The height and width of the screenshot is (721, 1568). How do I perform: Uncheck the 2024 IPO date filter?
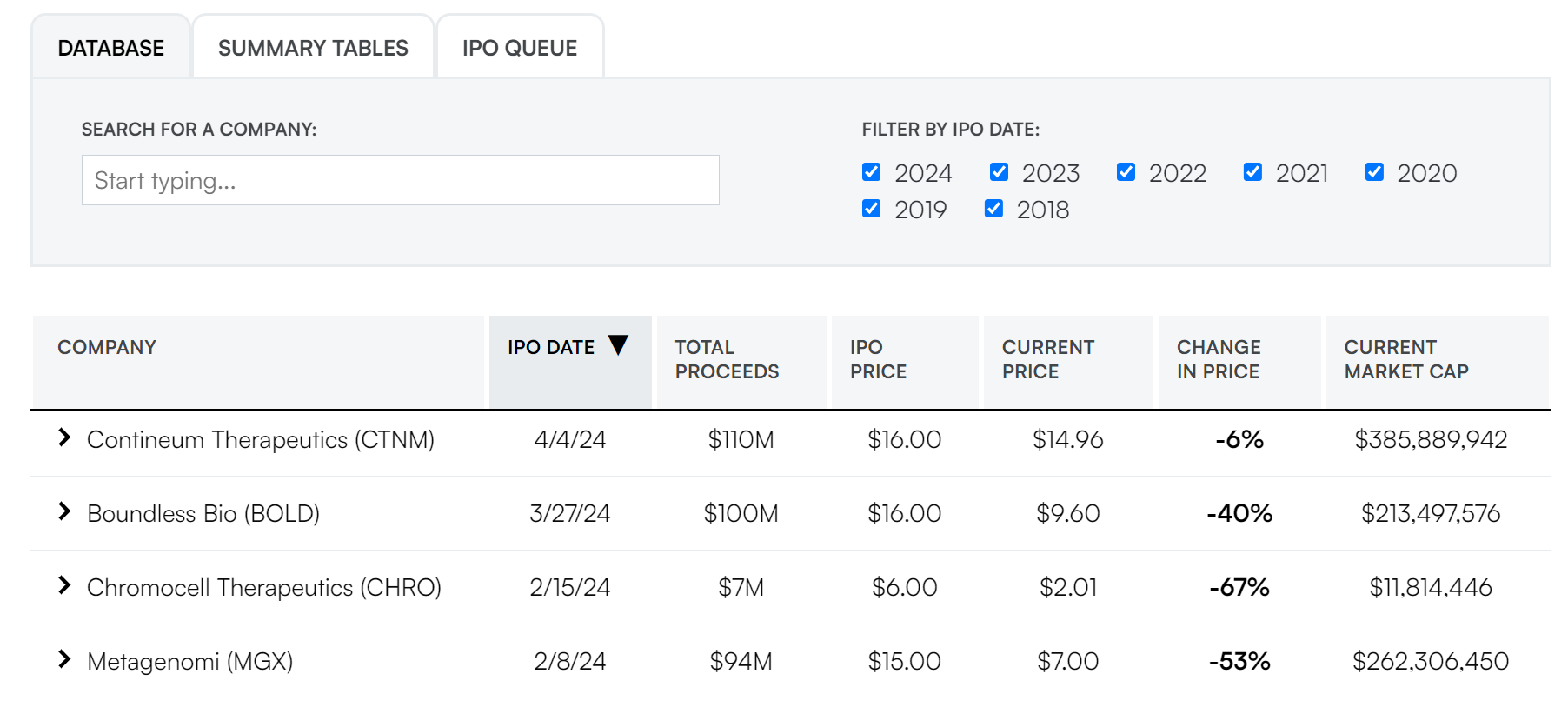[872, 172]
